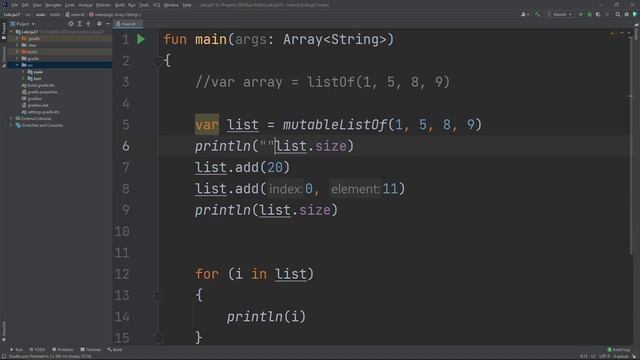Image resolution: width=640 pixels, height=360 pixels.
Task: Select gradle.properties file in project tree
Action: pyautogui.click(x=40, y=92)
